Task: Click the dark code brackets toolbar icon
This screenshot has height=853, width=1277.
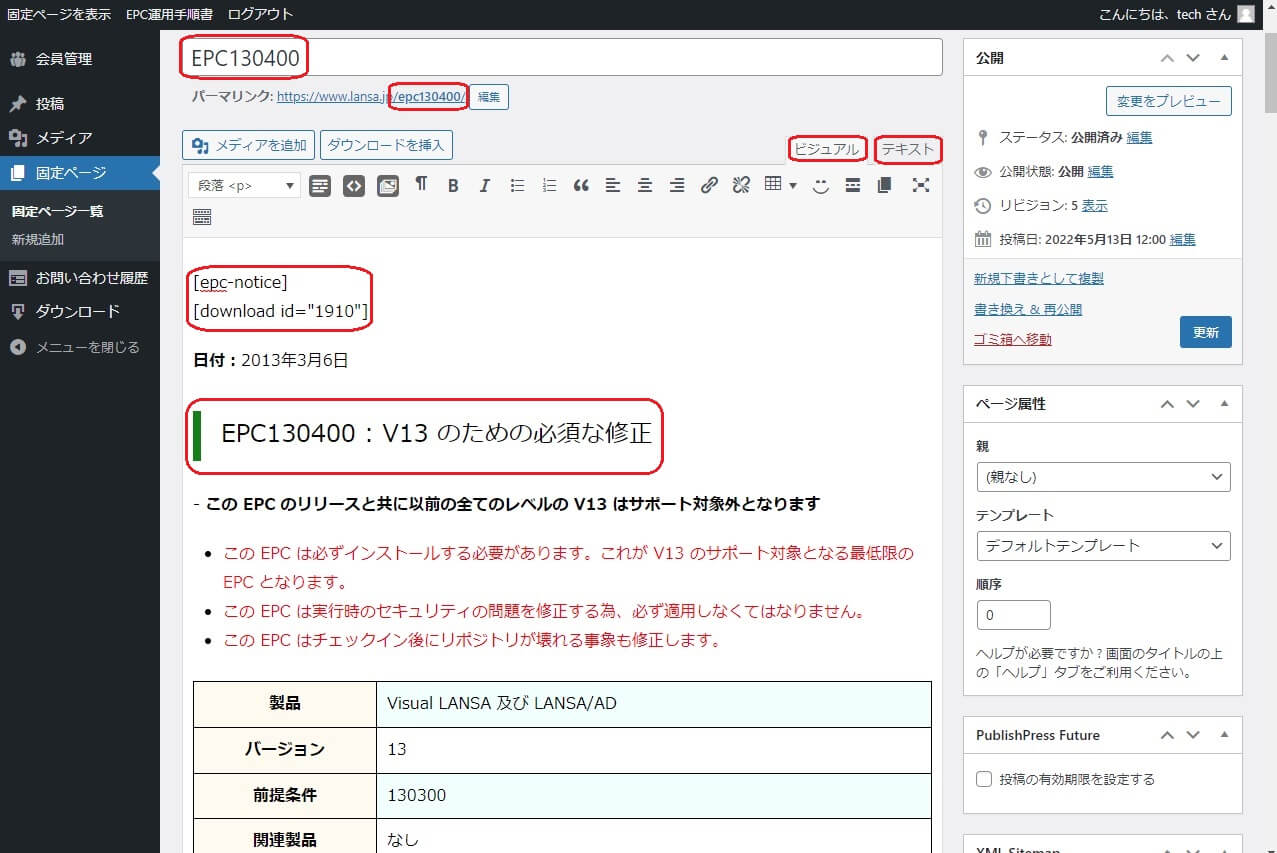Action: click(354, 185)
